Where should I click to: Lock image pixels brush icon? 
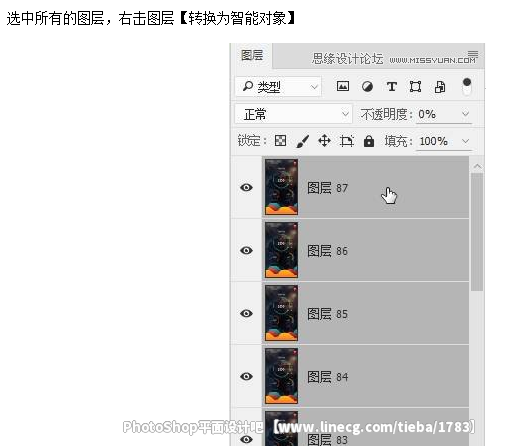pyautogui.click(x=302, y=141)
